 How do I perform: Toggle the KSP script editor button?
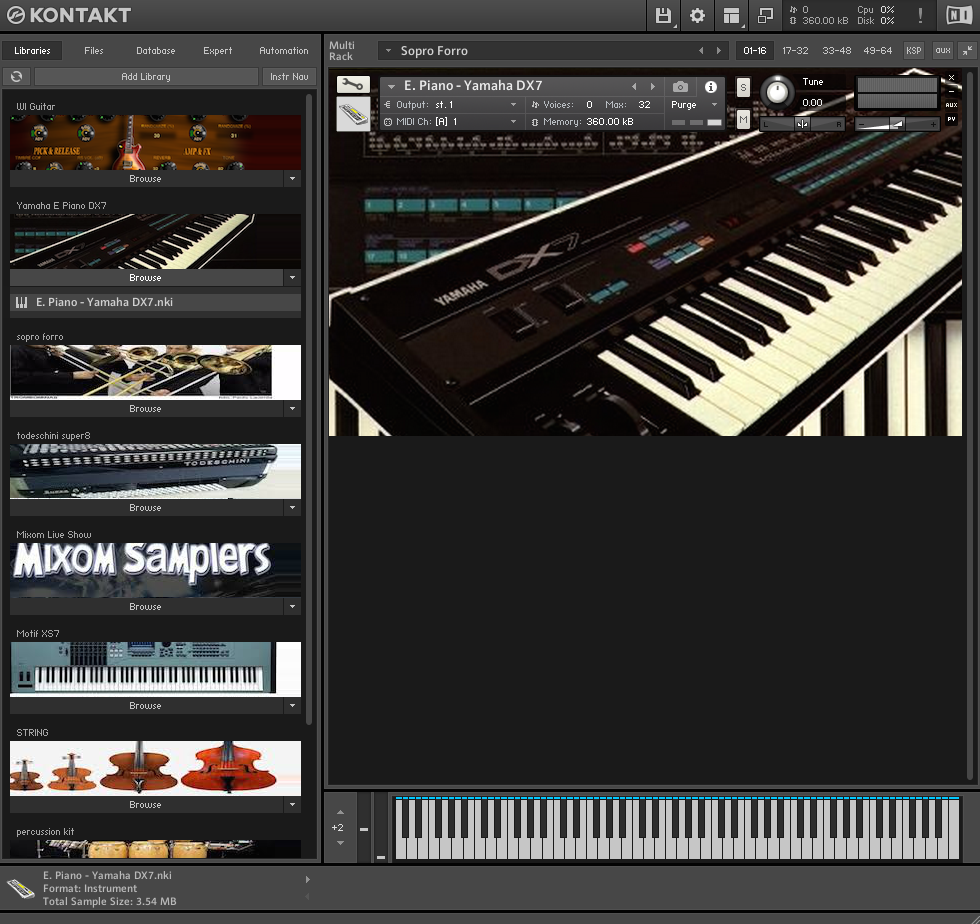914,51
